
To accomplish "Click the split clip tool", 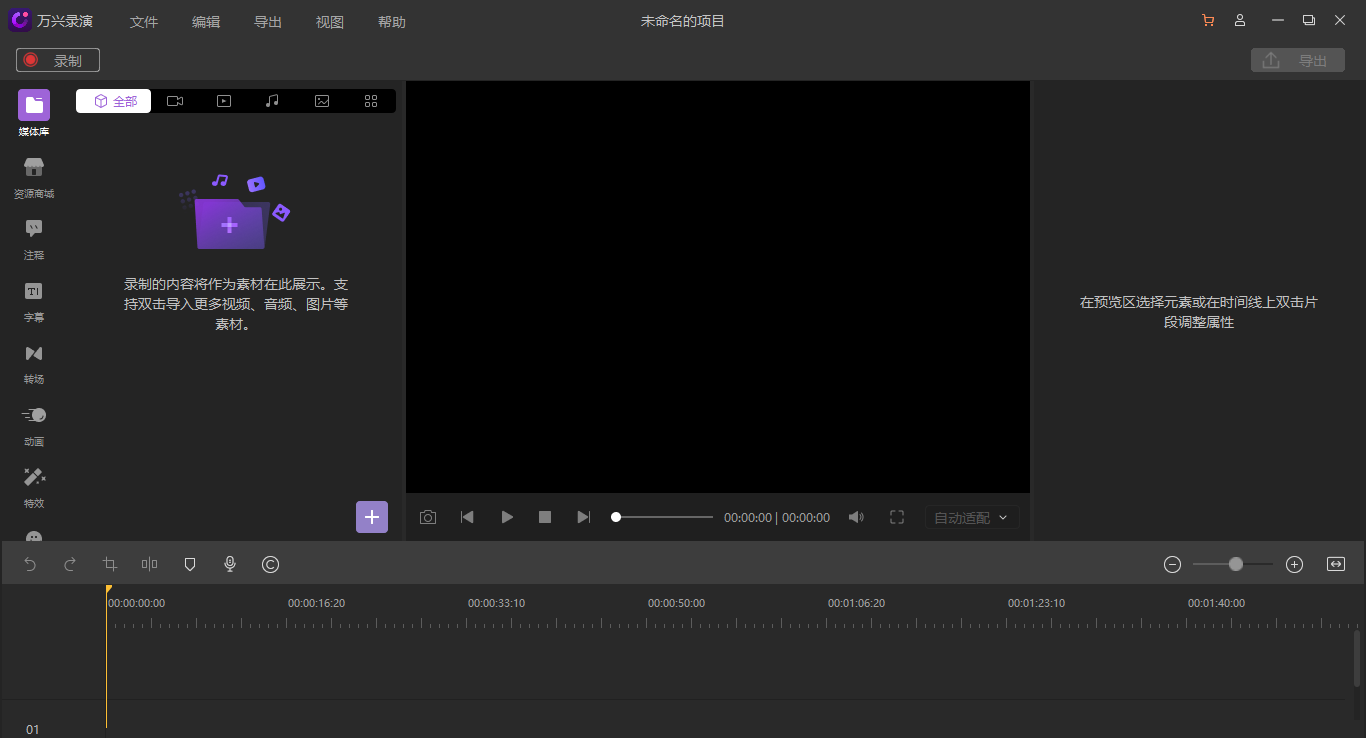I will [x=150, y=565].
